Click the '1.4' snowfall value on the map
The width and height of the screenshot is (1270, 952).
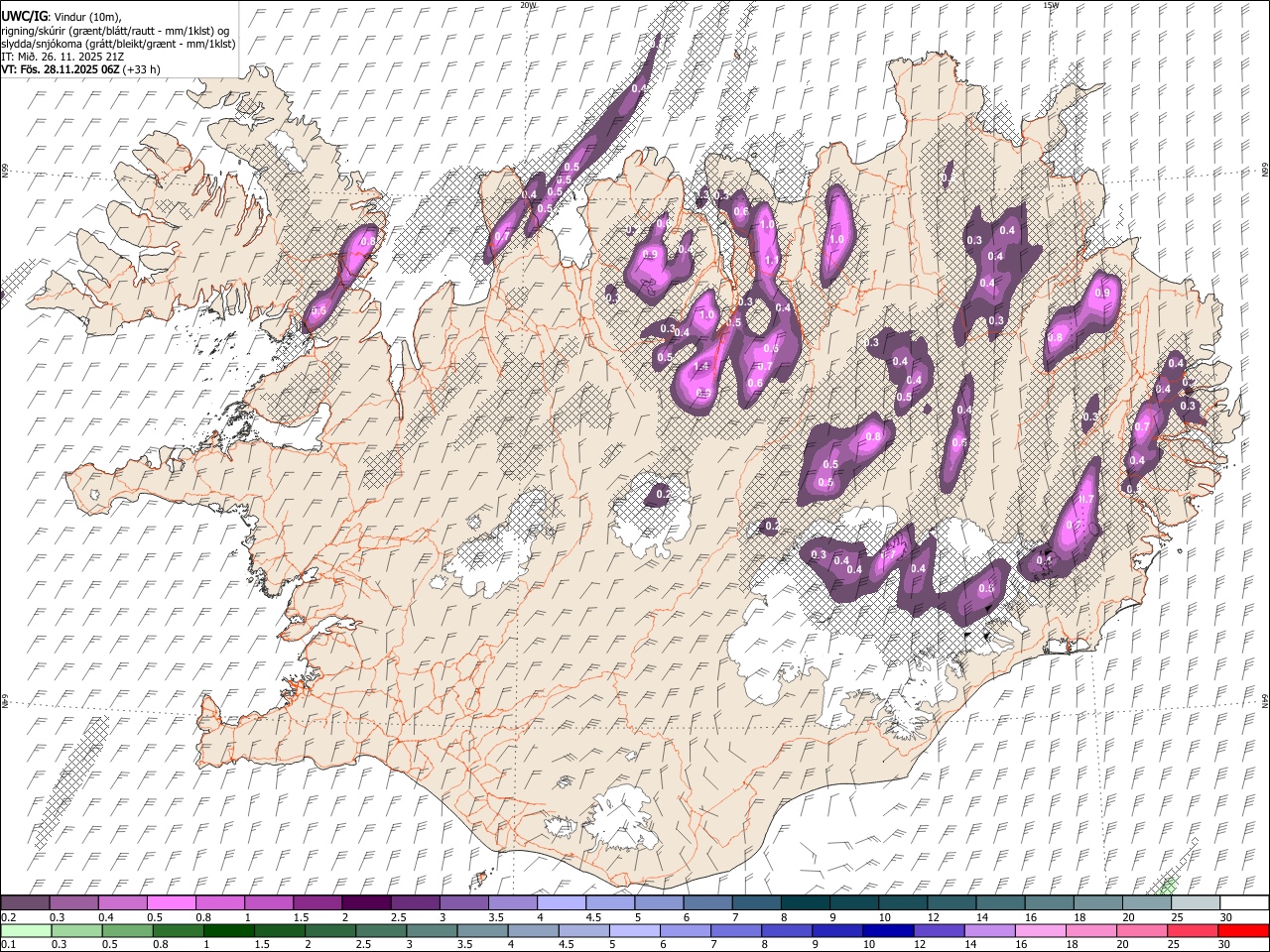tap(701, 367)
